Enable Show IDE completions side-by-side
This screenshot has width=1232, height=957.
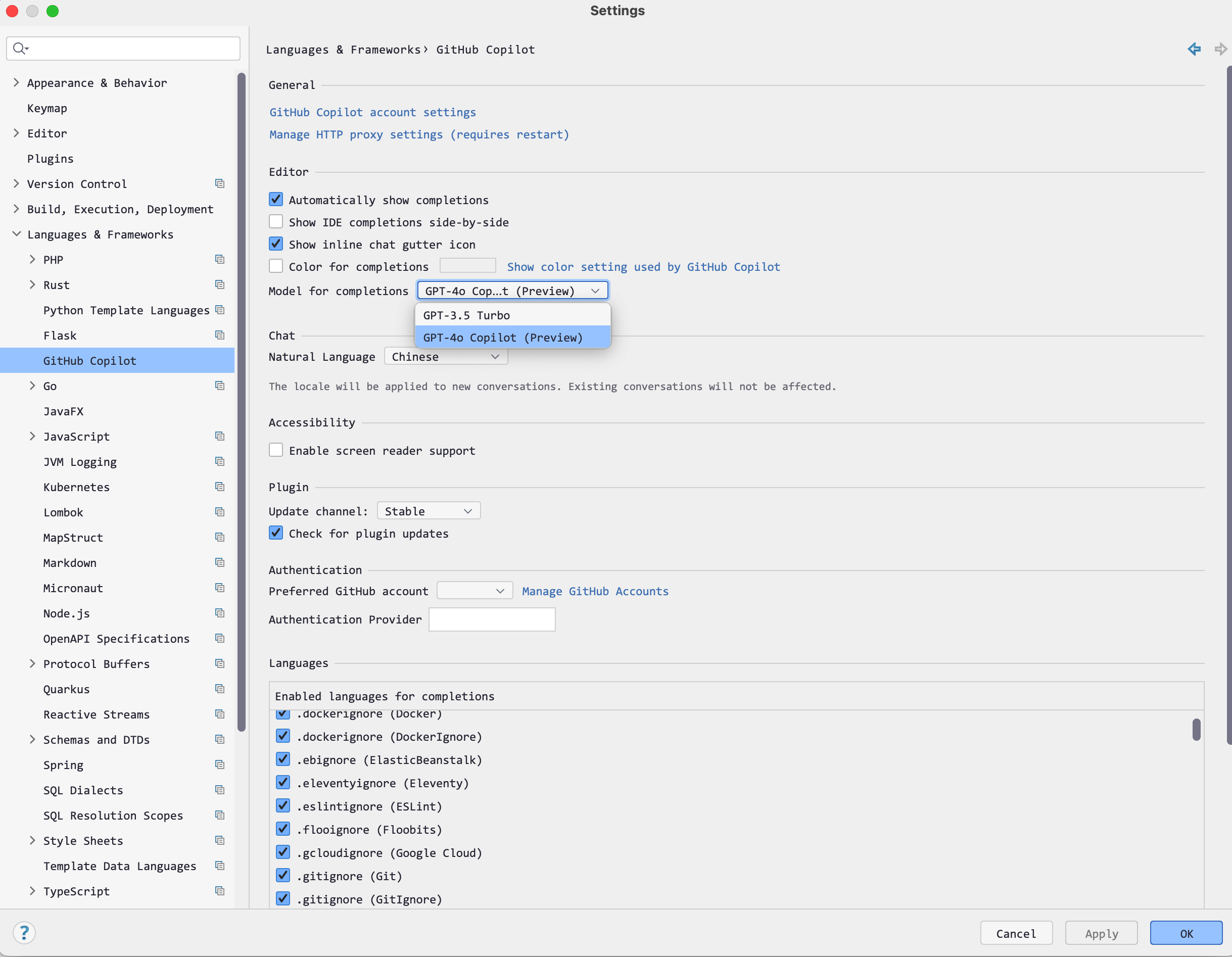[x=276, y=222]
